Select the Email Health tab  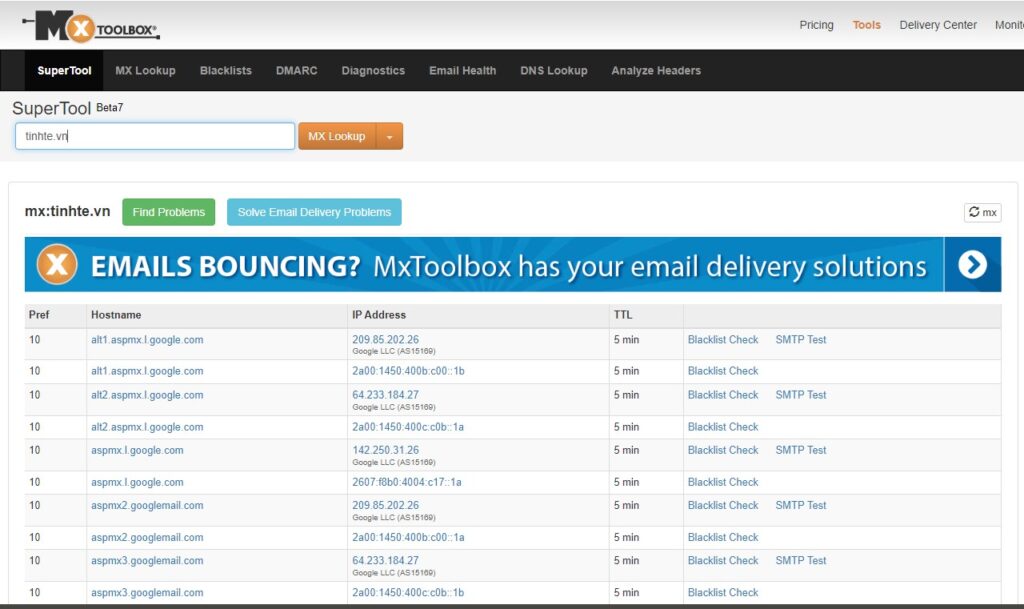[x=462, y=71]
